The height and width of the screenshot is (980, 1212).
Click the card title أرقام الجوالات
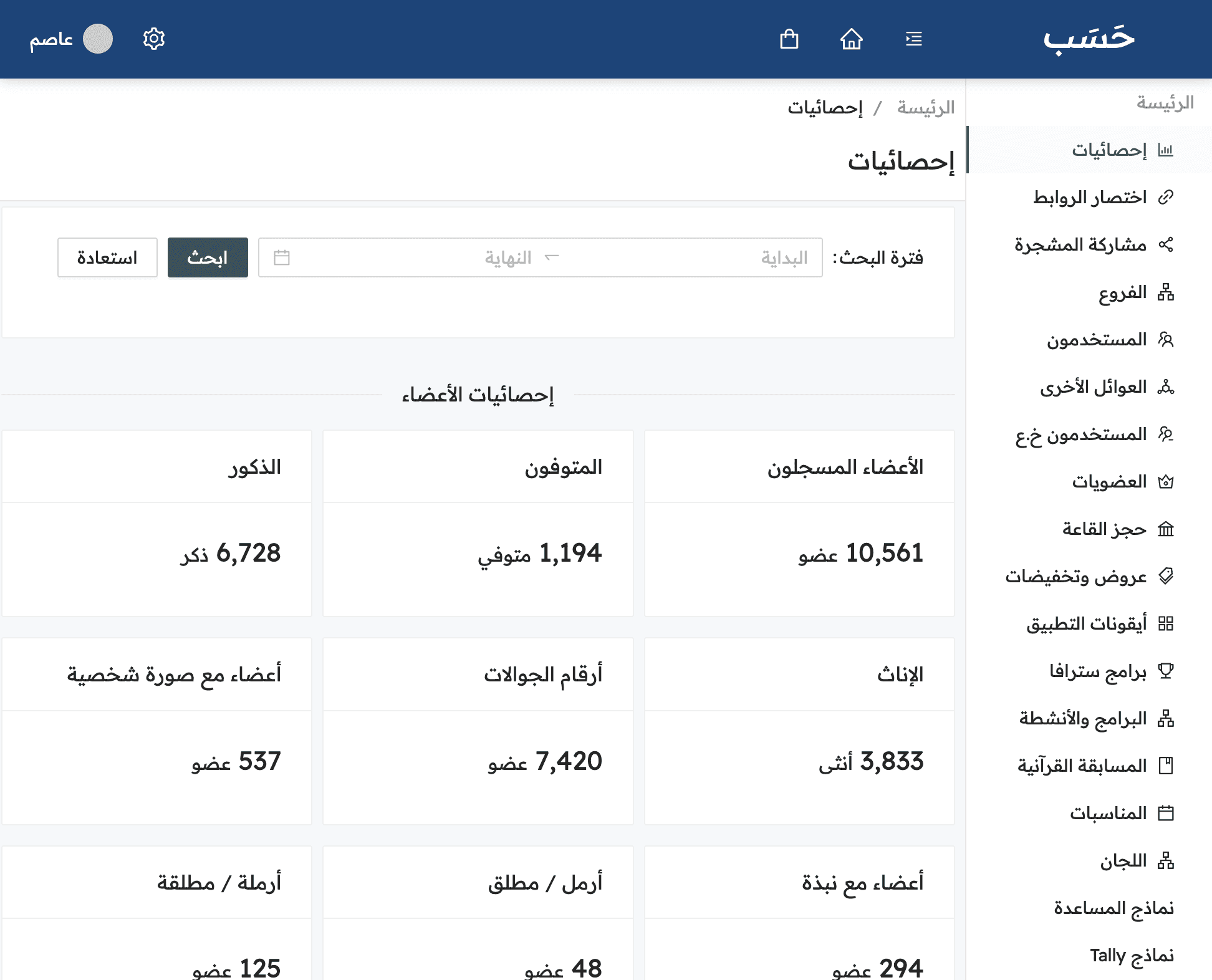click(x=543, y=675)
